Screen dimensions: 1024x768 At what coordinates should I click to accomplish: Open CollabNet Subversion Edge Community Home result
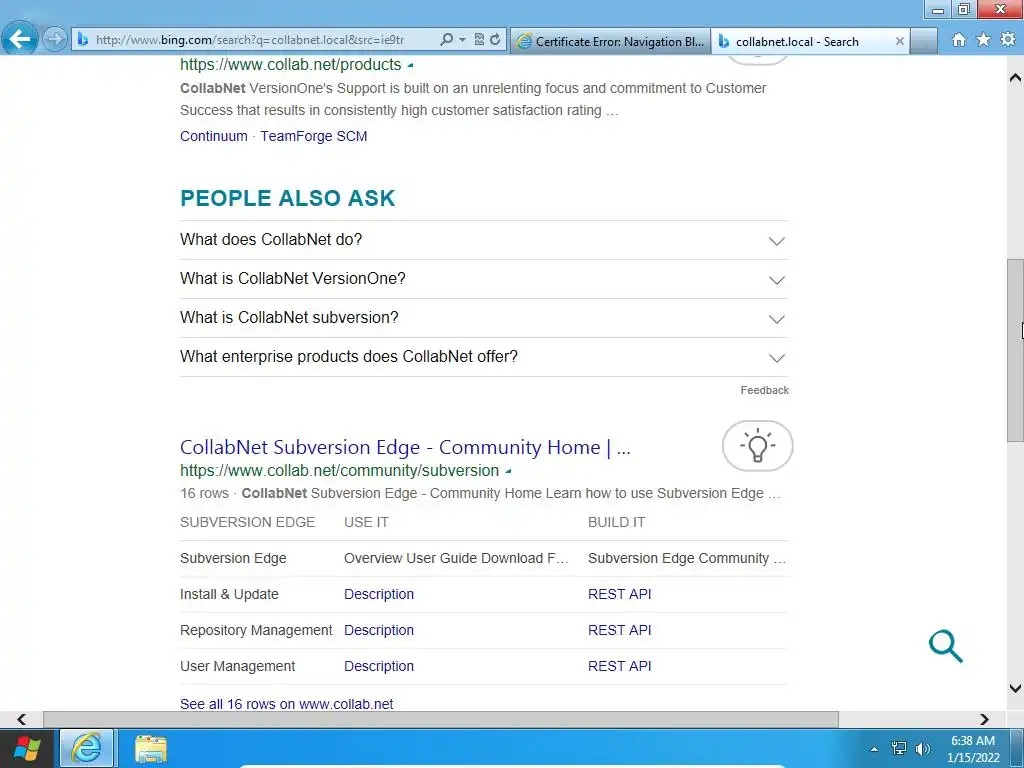click(405, 447)
